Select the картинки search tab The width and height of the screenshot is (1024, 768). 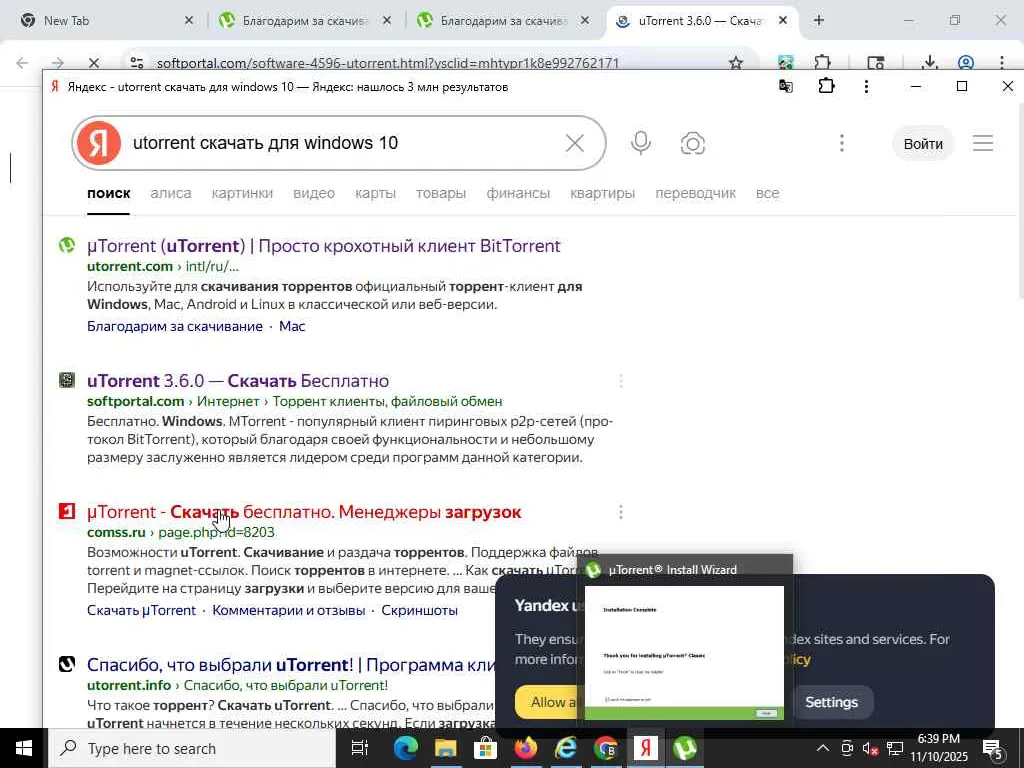tap(242, 193)
